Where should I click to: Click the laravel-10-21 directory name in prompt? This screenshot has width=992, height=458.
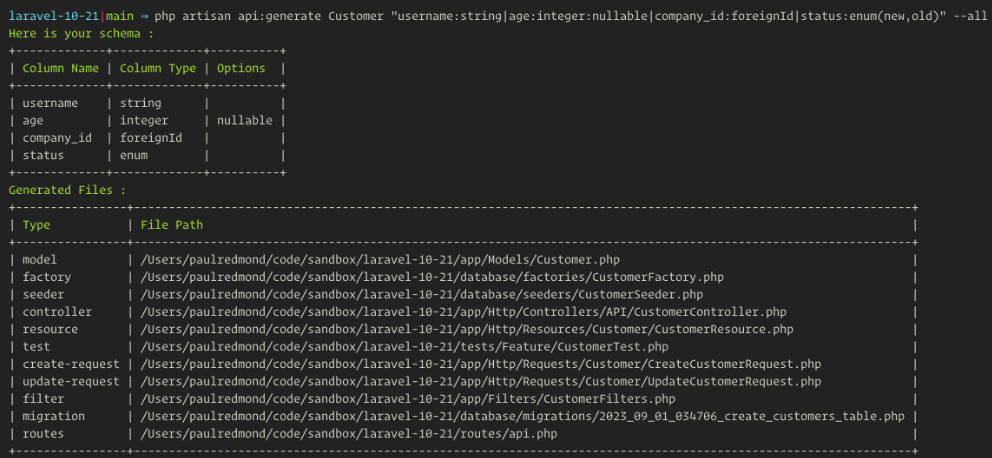[x=54, y=16]
